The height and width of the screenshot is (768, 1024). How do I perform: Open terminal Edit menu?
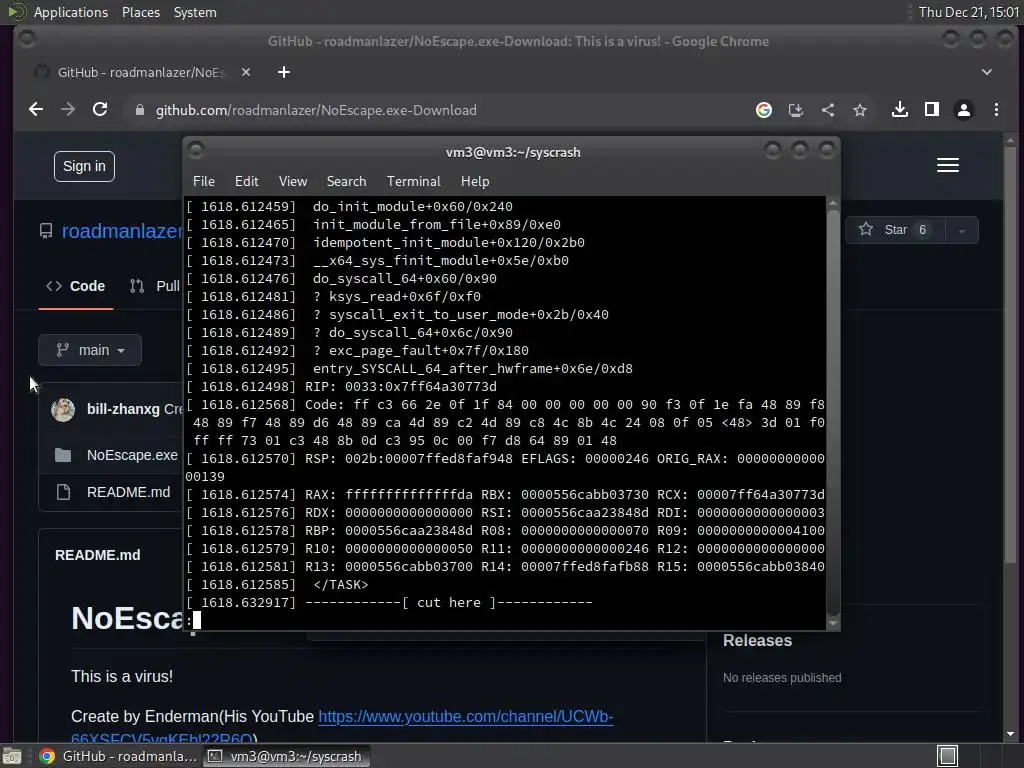246,182
